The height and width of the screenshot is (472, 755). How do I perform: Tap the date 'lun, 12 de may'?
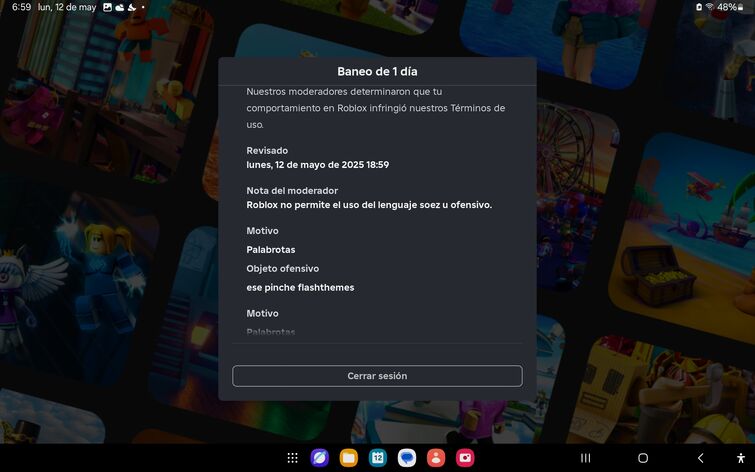(67, 7)
